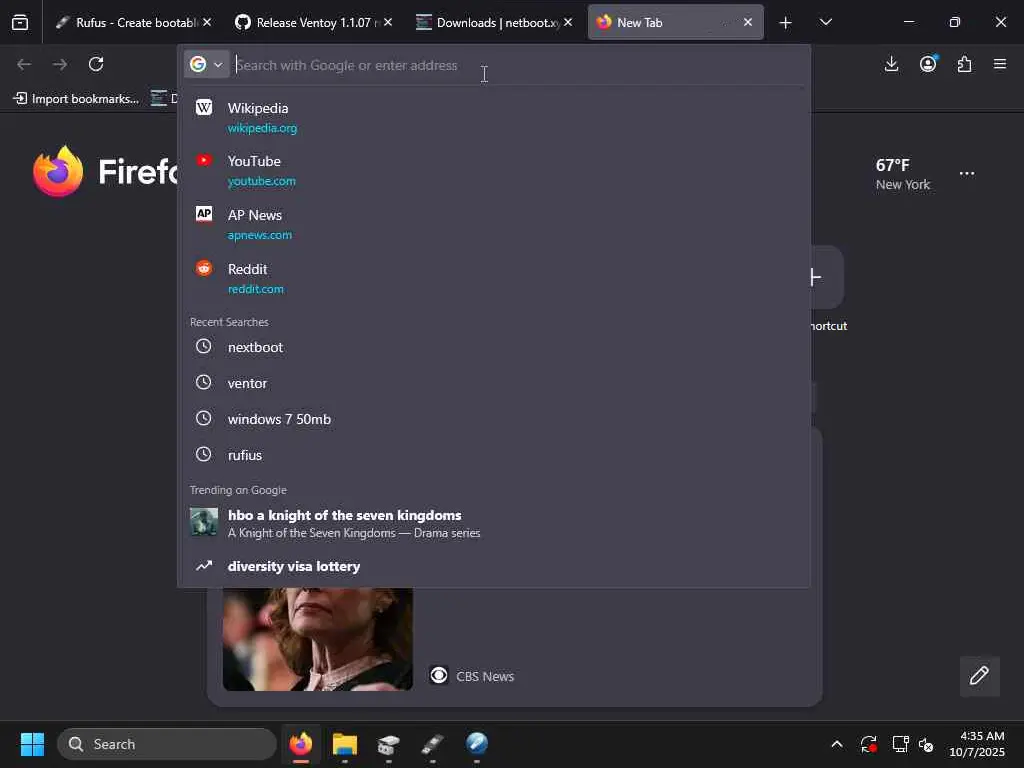1024x768 pixels.
Task: Open the Extensions puzzle icon
Action: coord(964,64)
